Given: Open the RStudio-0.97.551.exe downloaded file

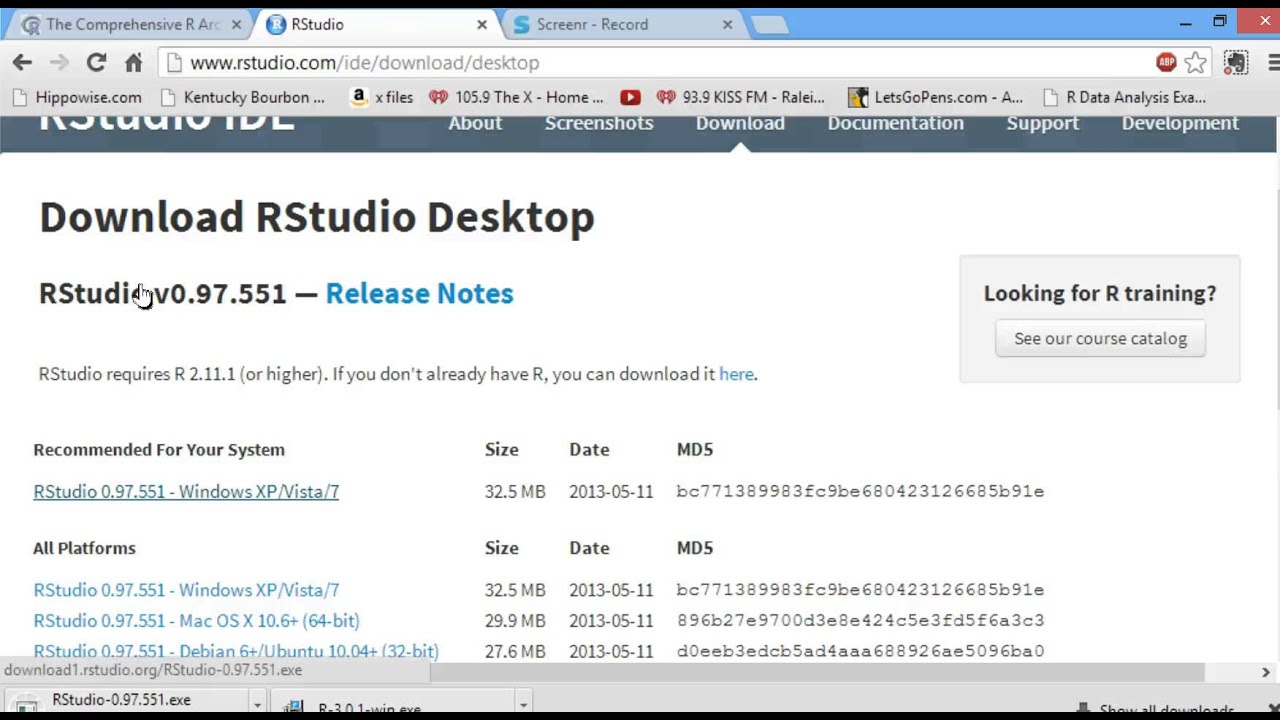Looking at the screenshot, I should pos(121,700).
